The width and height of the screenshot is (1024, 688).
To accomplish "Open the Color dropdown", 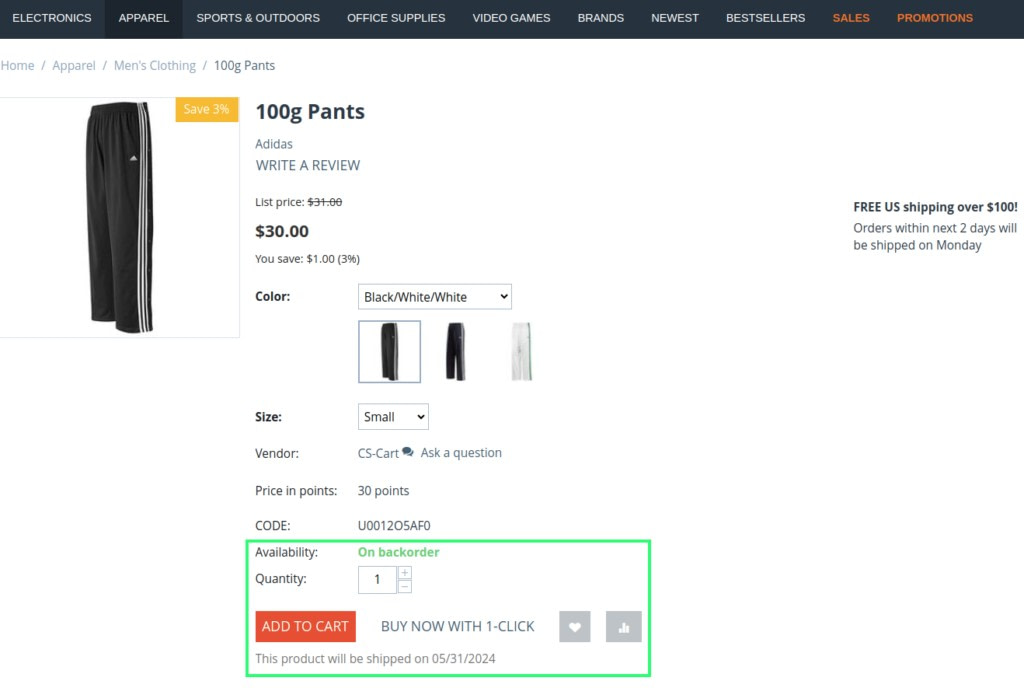I will pos(435,297).
